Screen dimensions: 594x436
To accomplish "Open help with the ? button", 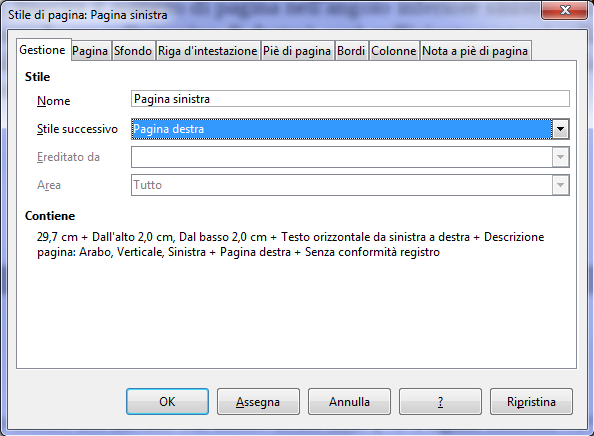I will [440, 402].
